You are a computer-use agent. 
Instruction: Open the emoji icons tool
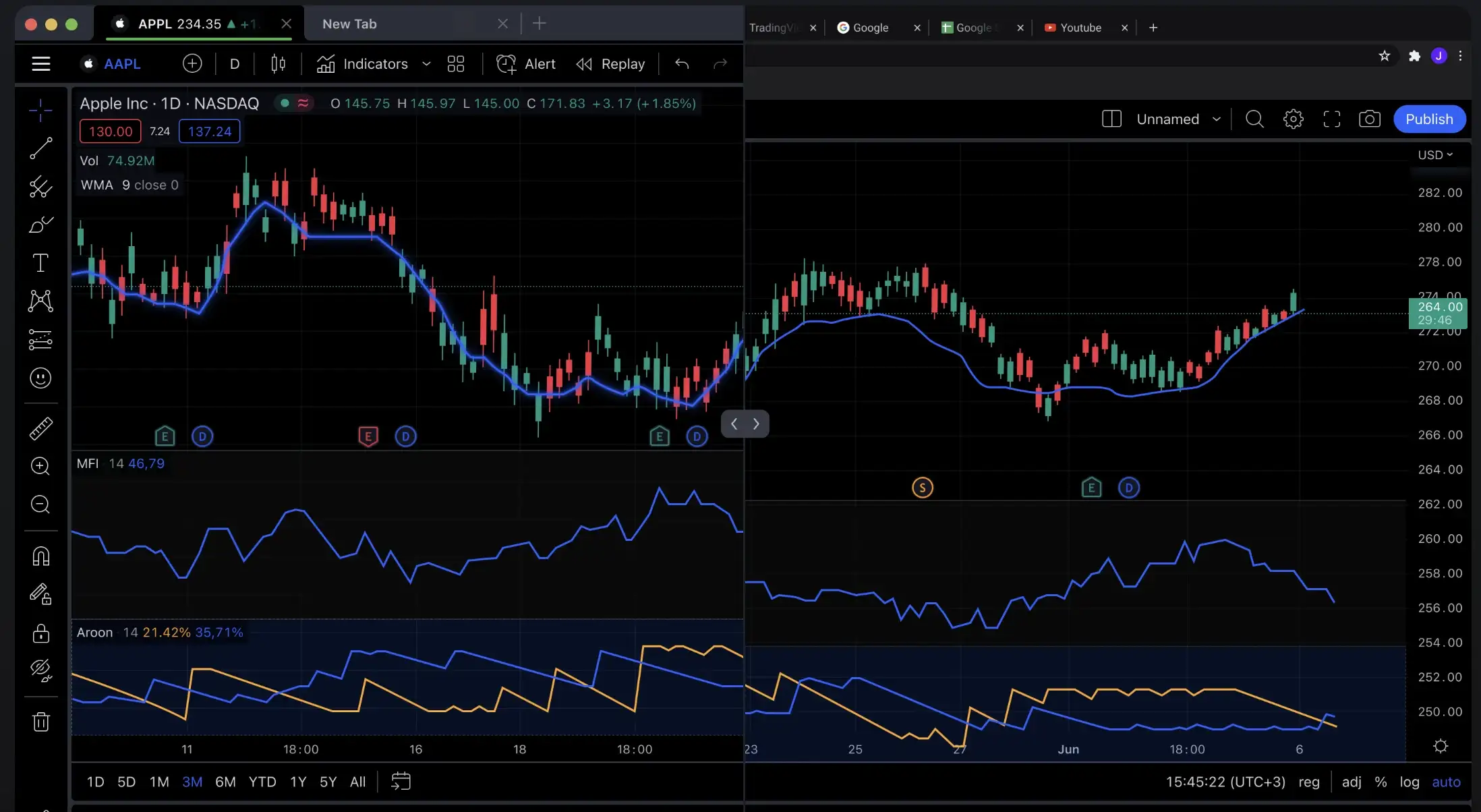click(40, 378)
